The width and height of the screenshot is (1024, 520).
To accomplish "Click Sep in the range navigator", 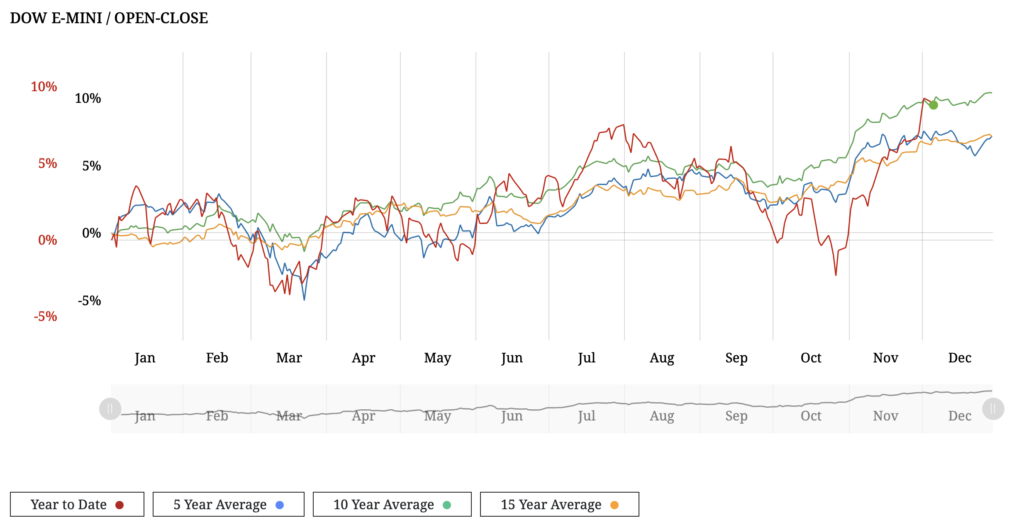I will point(736,416).
